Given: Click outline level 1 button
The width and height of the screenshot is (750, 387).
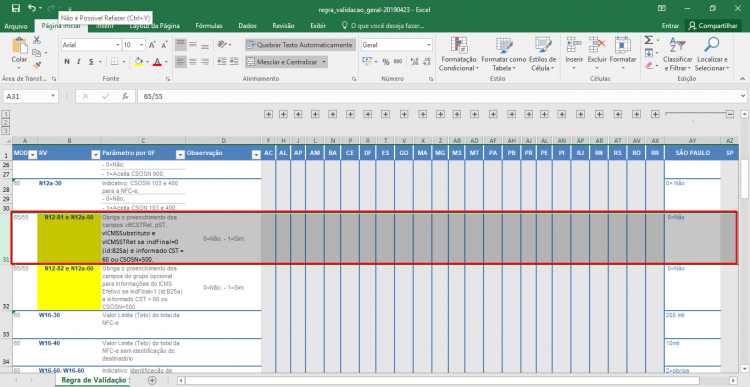Looking at the screenshot, I should (6, 114).
